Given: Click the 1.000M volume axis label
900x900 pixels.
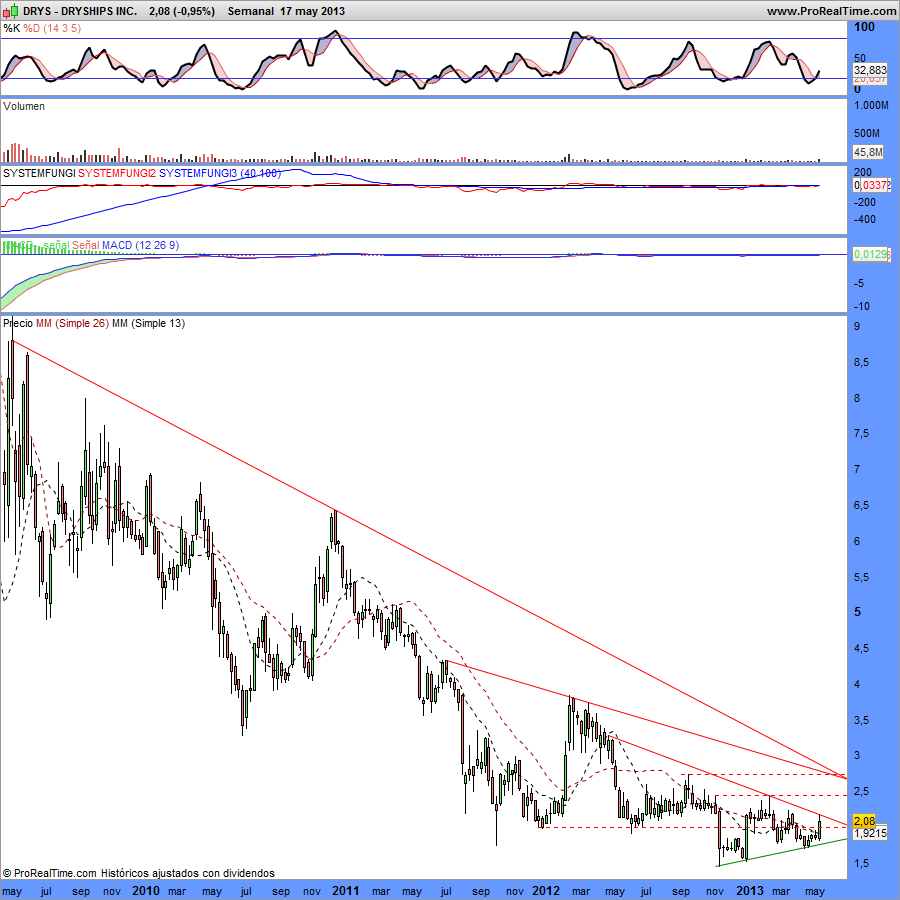Looking at the screenshot, I should tap(871, 105).
